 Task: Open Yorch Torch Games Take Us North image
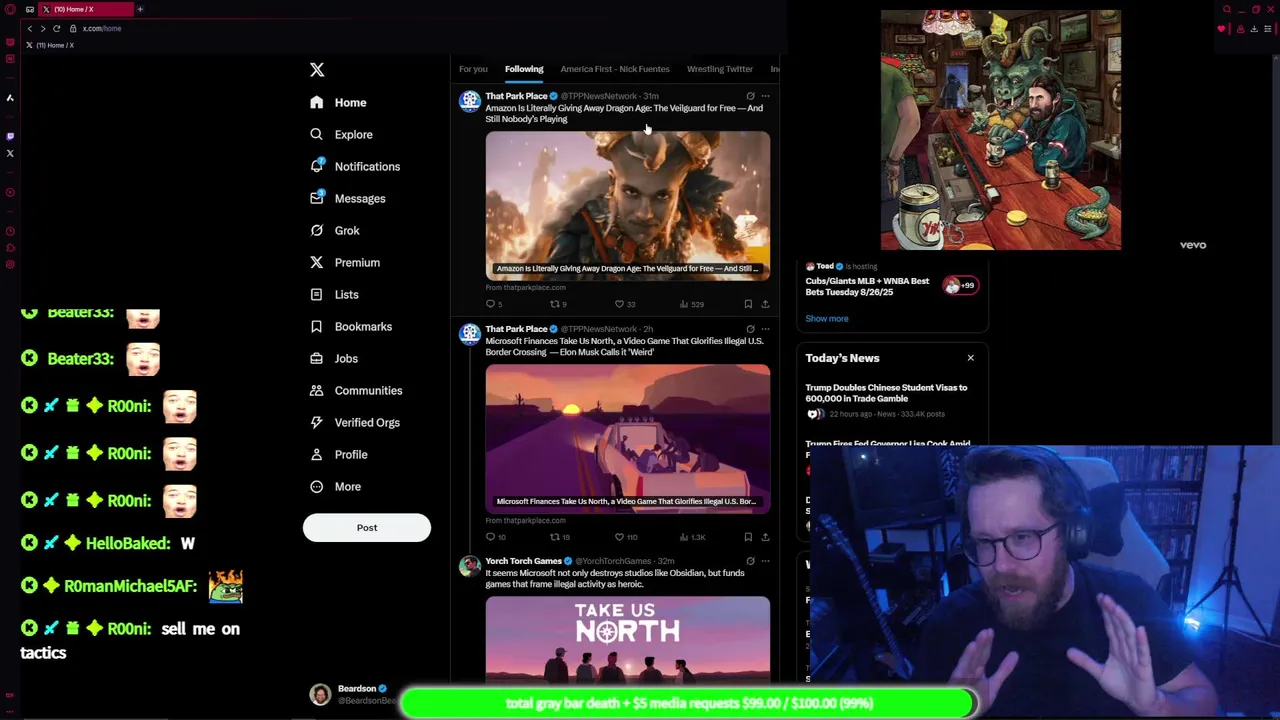[x=628, y=640]
